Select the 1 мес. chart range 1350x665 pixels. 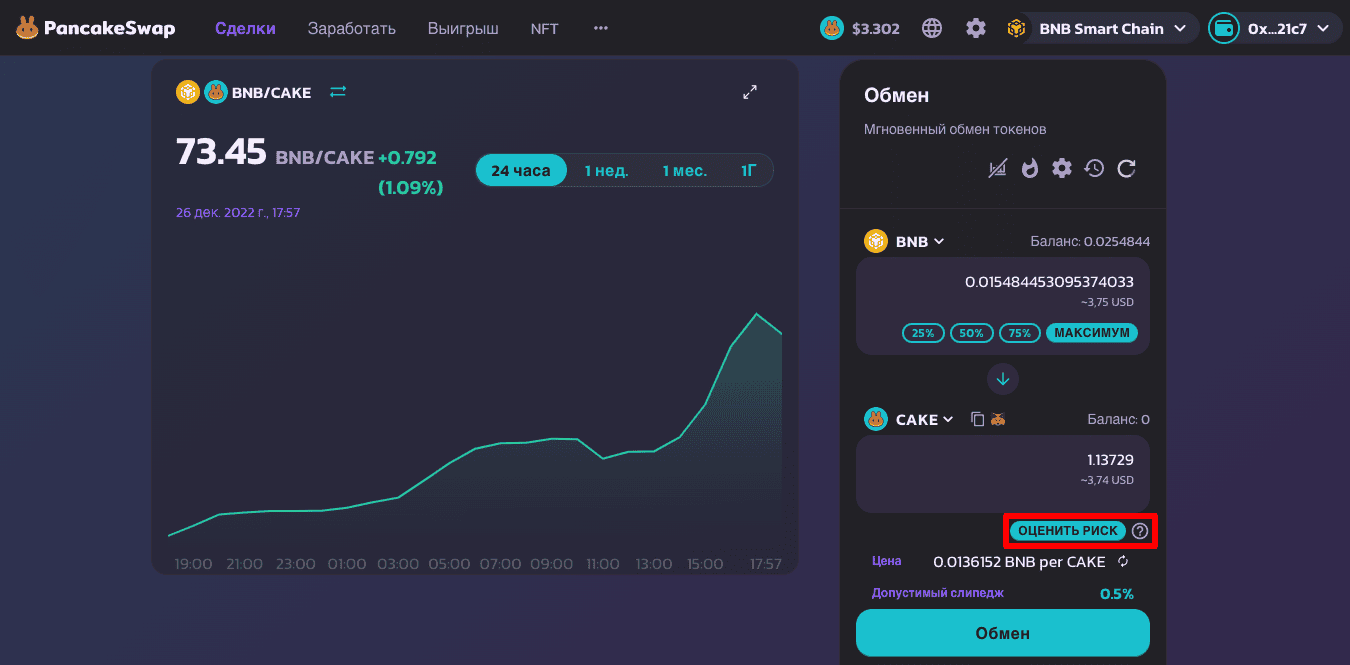pos(685,170)
